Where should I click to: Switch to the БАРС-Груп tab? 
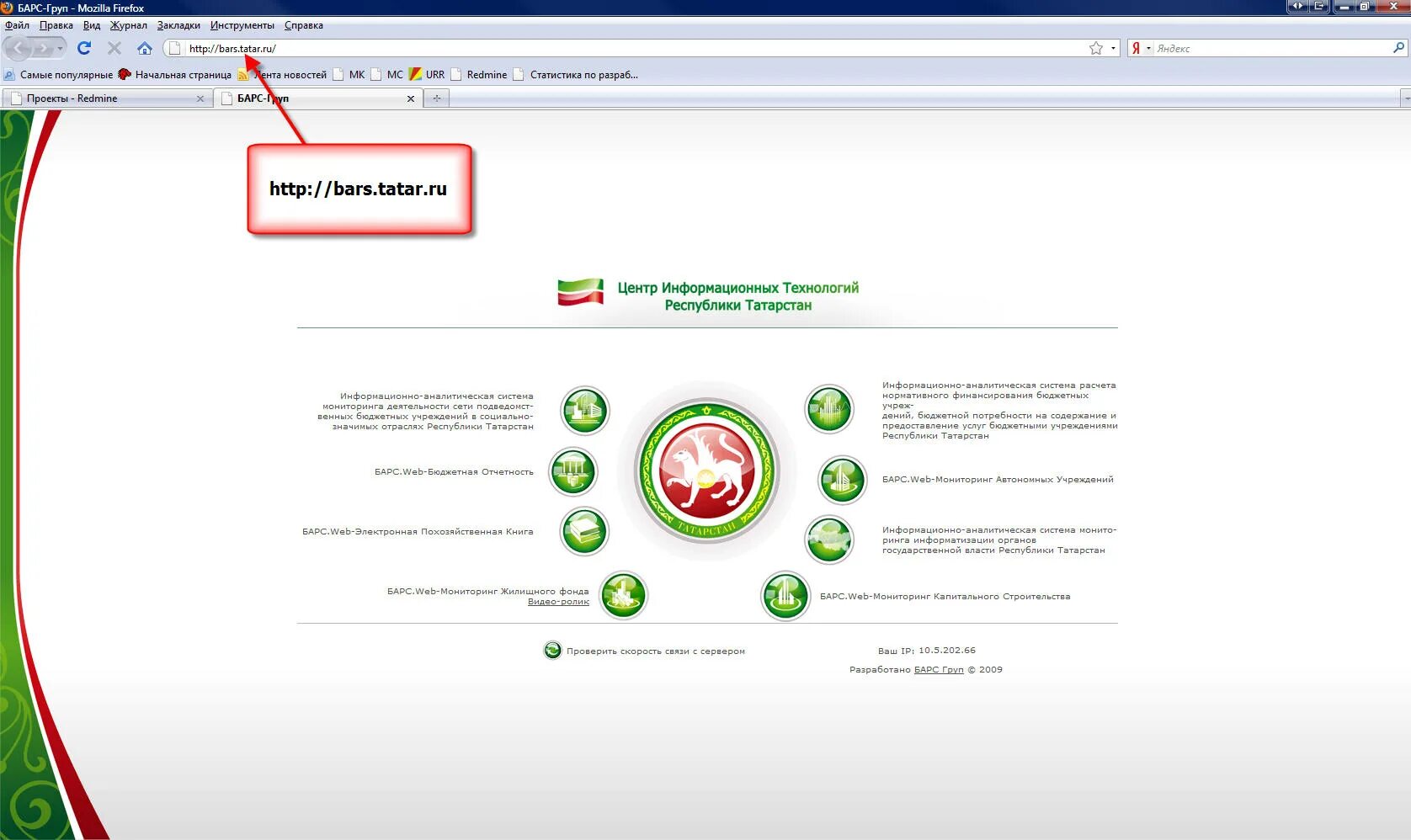pos(317,98)
